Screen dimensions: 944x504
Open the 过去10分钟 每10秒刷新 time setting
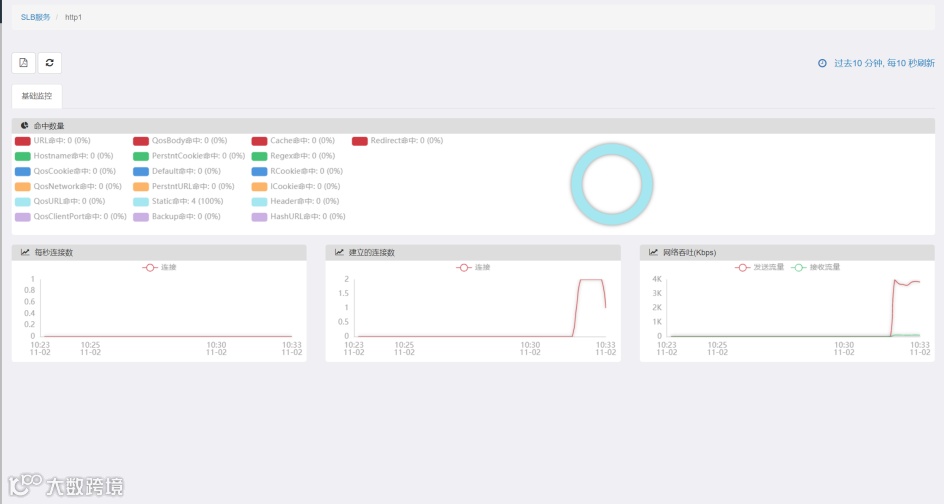click(884, 63)
